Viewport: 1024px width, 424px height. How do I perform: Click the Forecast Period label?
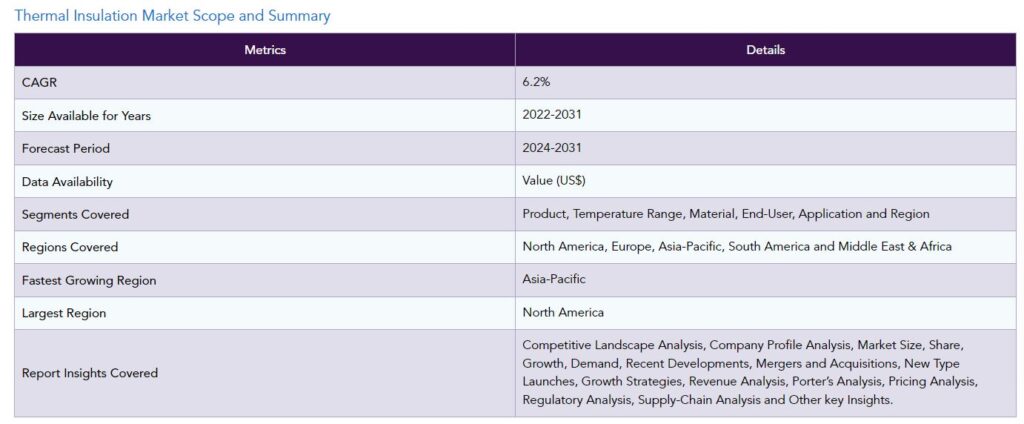point(66,148)
